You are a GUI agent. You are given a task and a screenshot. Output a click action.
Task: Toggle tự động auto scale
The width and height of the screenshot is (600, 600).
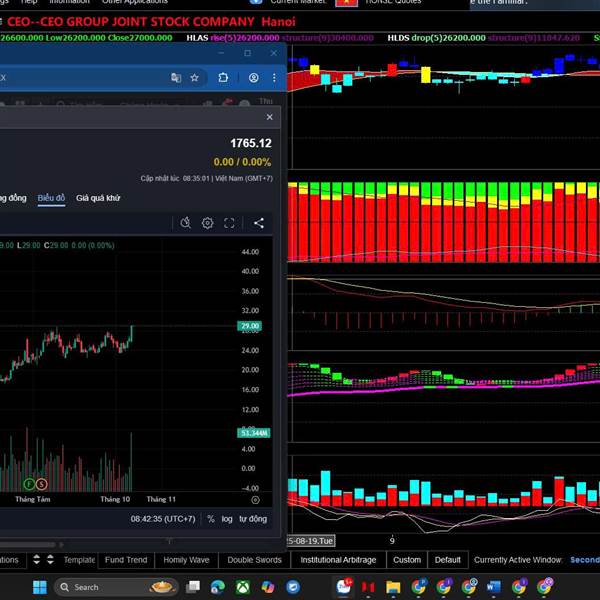click(253, 519)
